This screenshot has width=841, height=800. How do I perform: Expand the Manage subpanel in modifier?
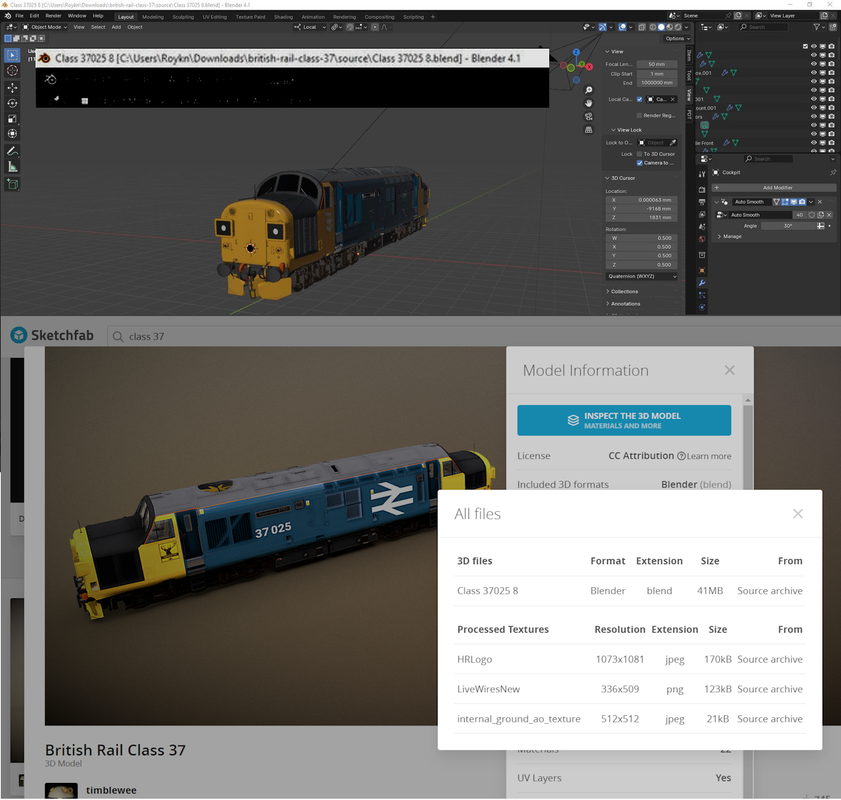tap(730, 236)
